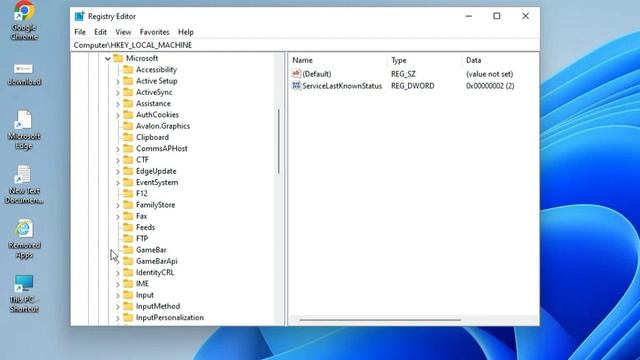The width and height of the screenshot is (640, 360).
Task: Click the Clipboard folder icon
Action: pos(128,137)
